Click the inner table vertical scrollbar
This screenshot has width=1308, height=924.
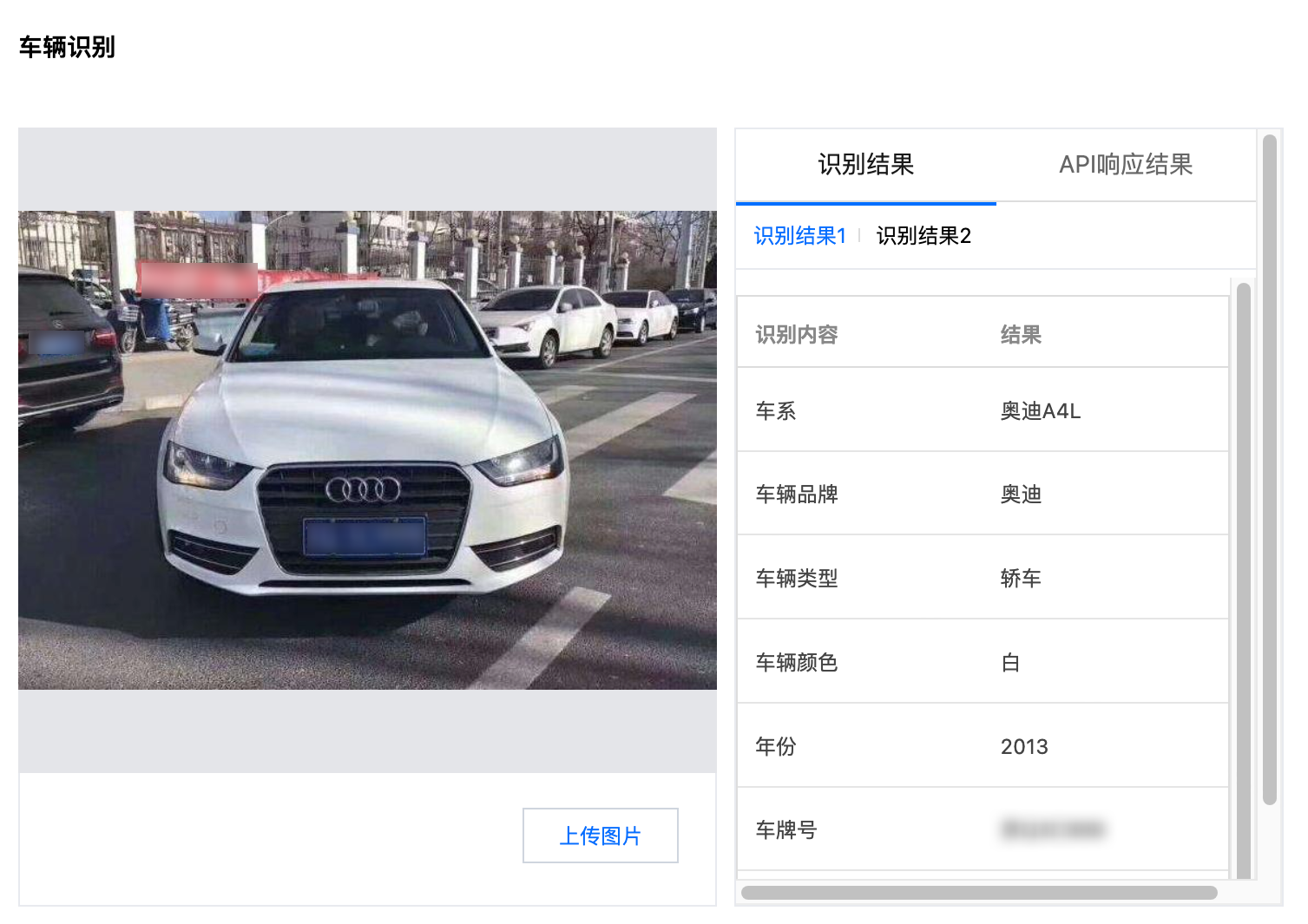1243,580
